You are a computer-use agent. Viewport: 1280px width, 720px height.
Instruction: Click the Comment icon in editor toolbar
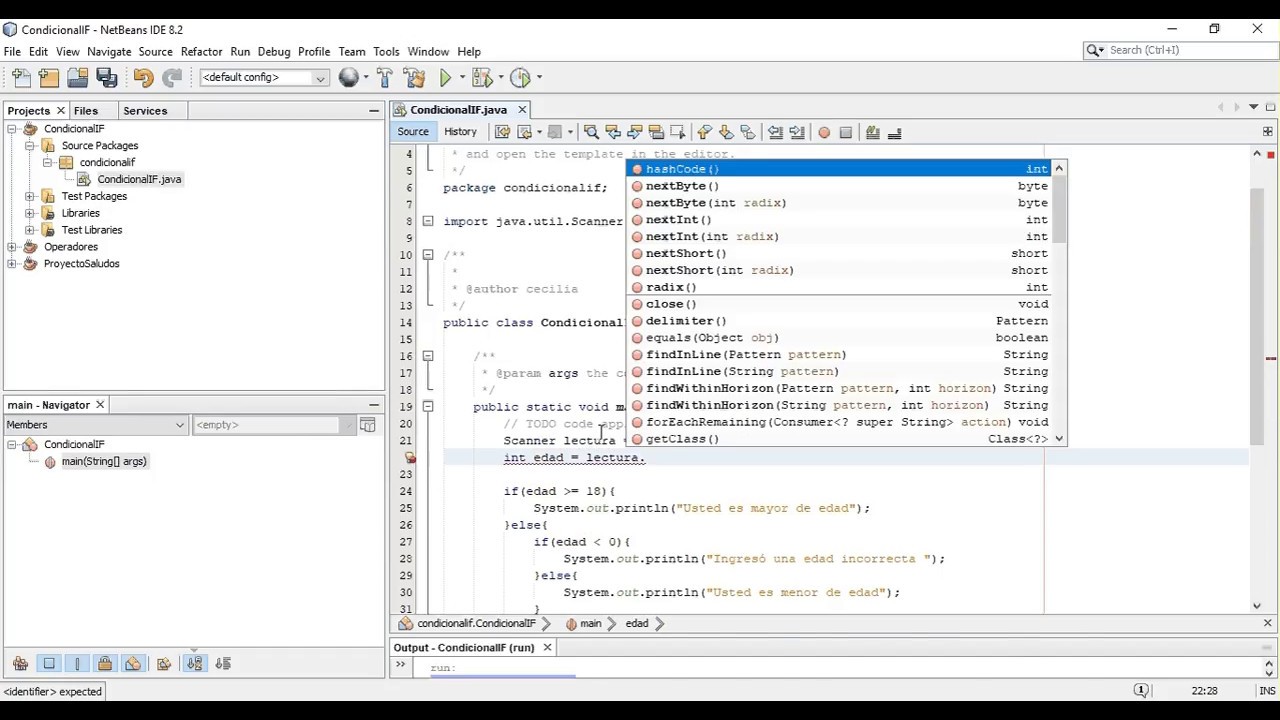[x=873, y=132]
